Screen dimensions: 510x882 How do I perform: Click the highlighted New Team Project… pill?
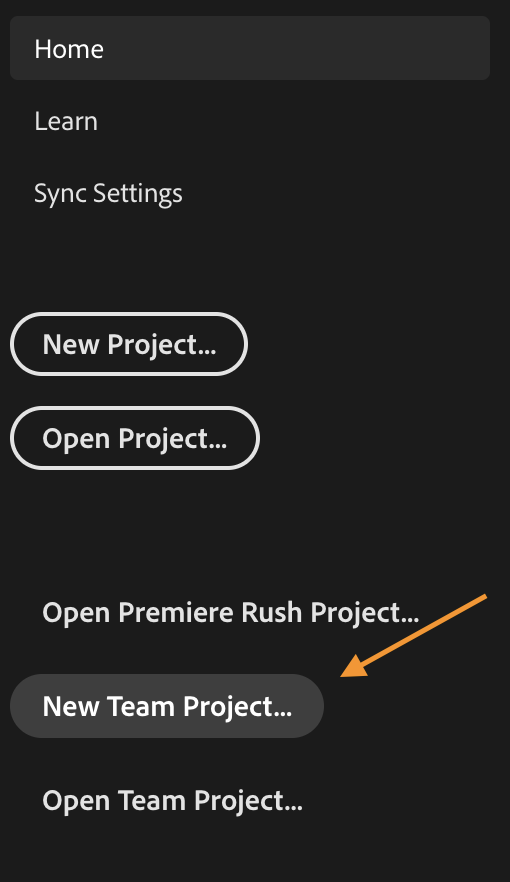pyautogui.click(x=167, y=706)
